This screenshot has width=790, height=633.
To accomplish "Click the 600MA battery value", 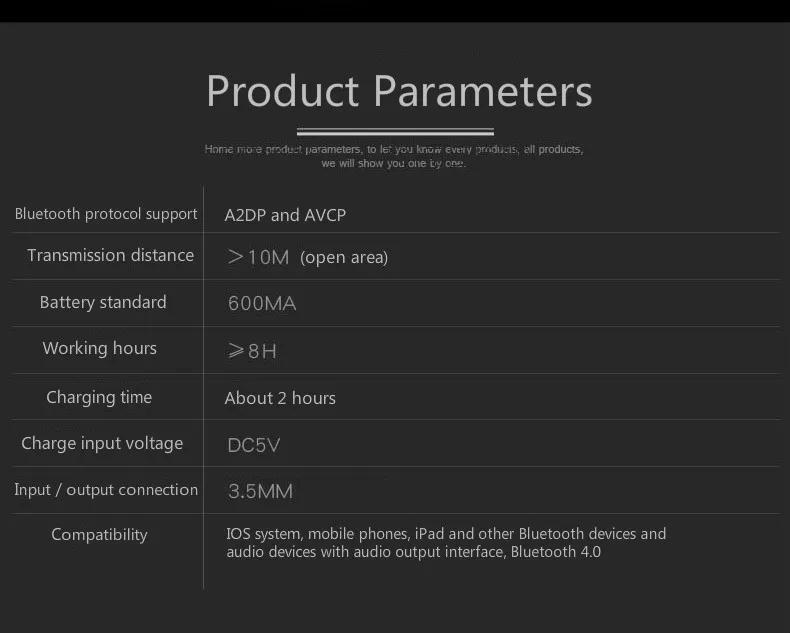I will (x=262, y=303).
